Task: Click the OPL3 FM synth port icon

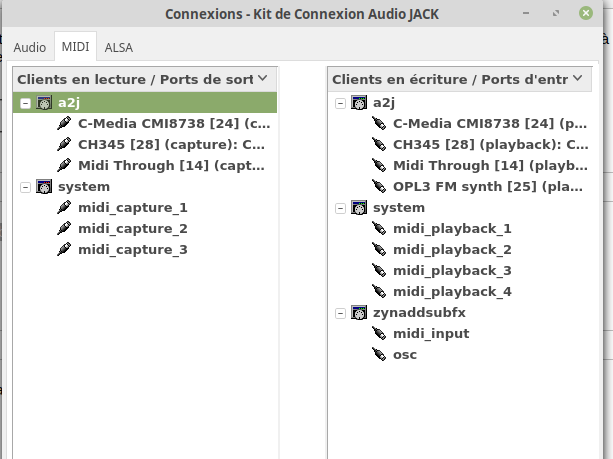Action: (x=379, y=186)
